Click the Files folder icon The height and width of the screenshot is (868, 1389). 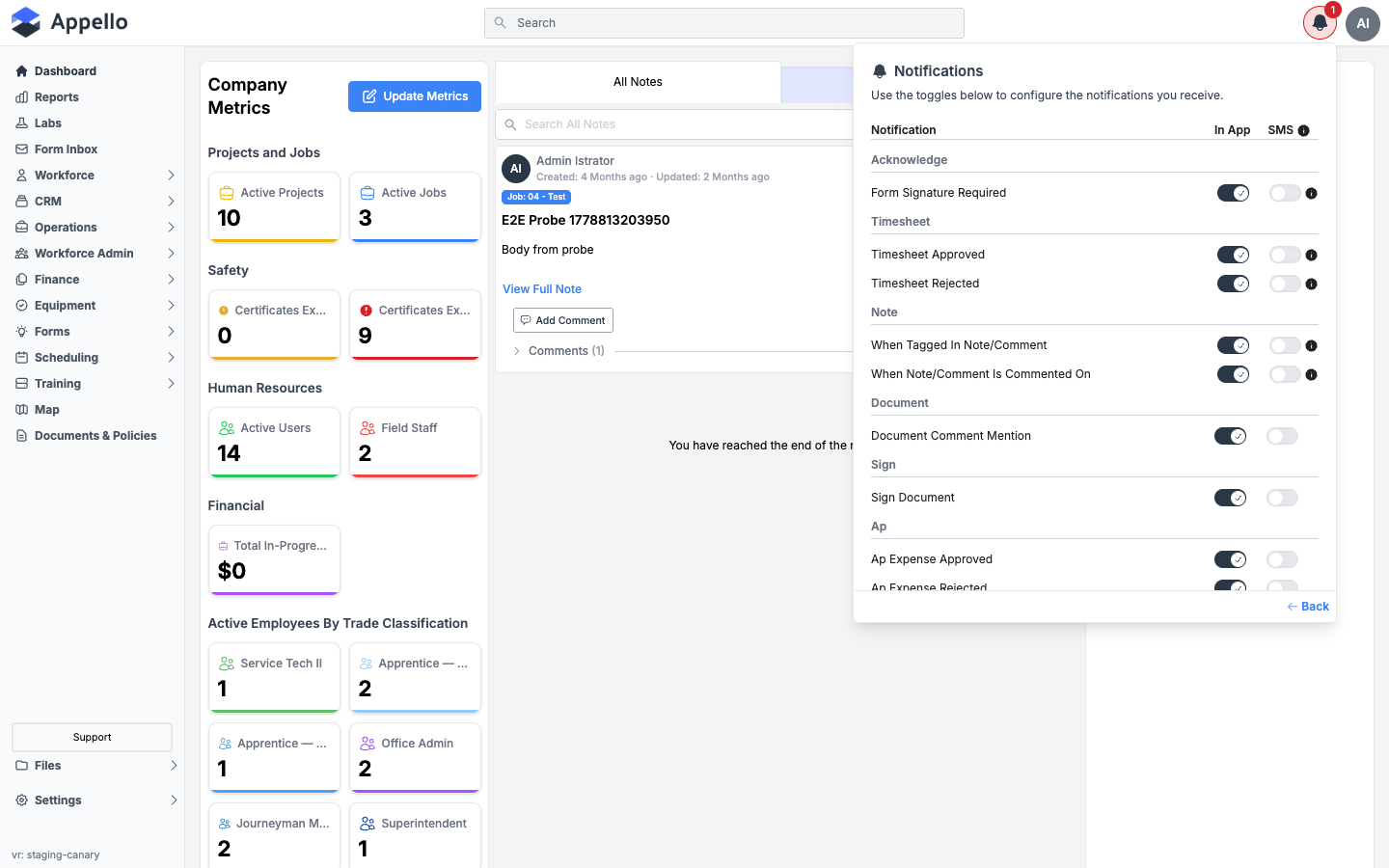[x=21, y=766]
